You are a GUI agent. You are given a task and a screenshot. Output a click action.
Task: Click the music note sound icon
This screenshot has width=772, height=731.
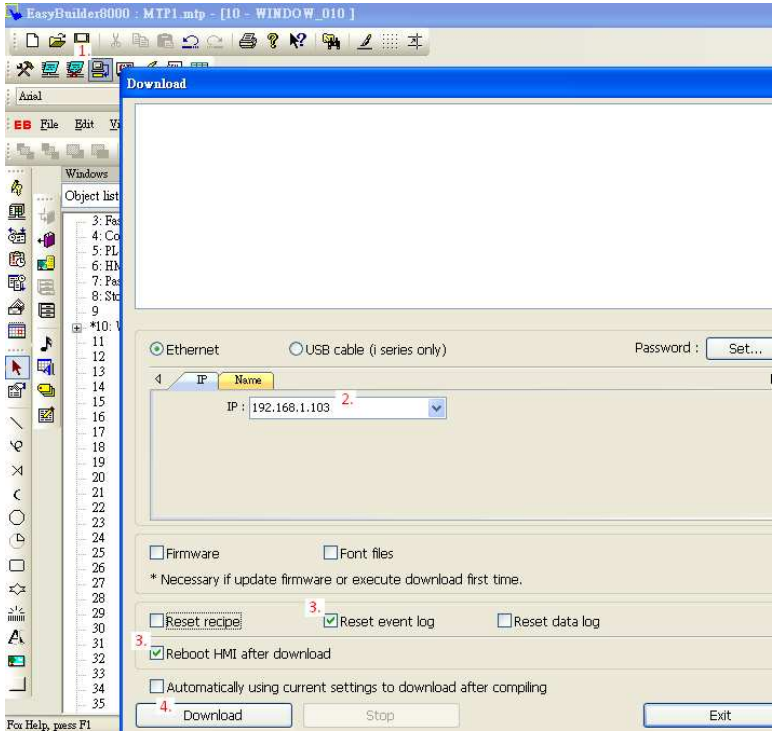pyautogui.click(x=46, y=344)
